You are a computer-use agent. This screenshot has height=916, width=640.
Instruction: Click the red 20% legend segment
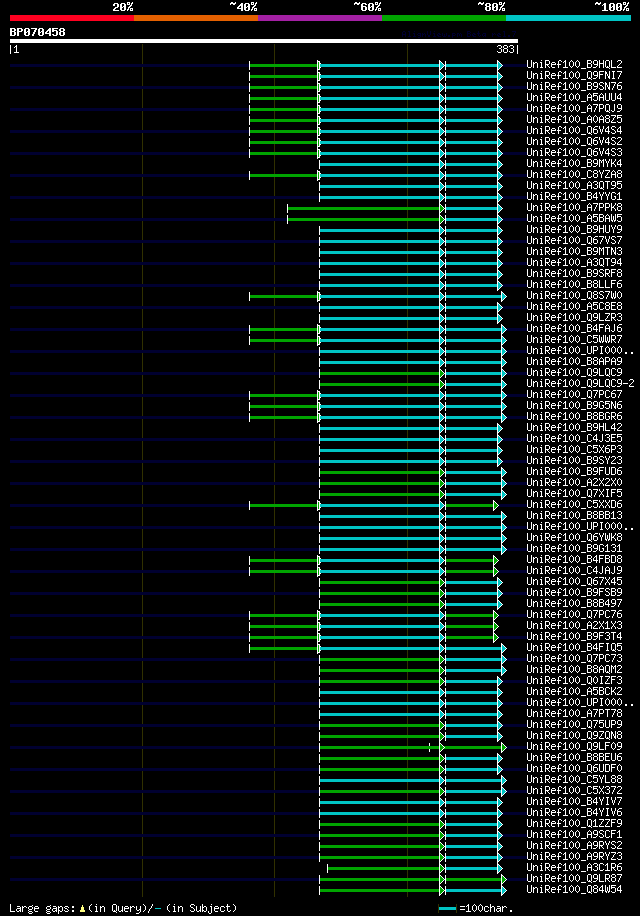coord(72,18)
